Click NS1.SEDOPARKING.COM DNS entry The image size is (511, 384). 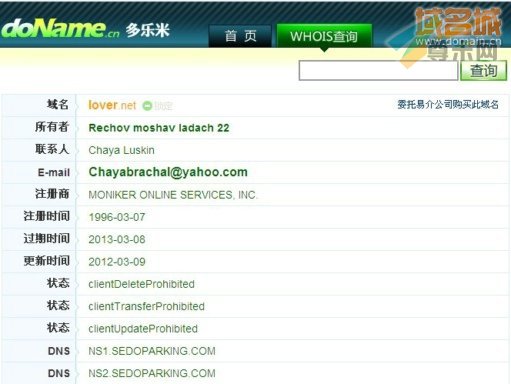point(152,351)
